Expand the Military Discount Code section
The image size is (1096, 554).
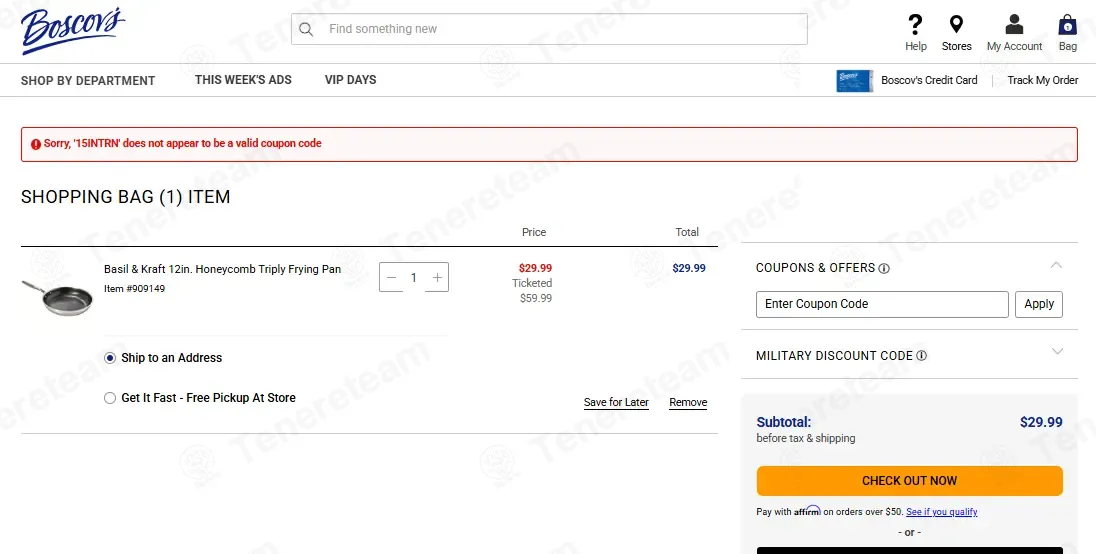1057,351
